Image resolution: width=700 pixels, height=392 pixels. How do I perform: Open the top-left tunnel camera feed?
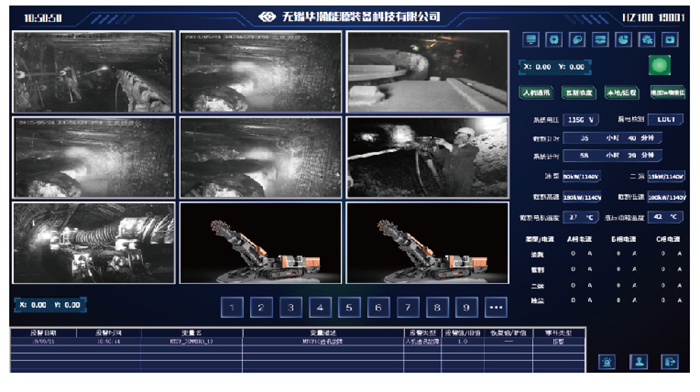(x=94, y=72)
